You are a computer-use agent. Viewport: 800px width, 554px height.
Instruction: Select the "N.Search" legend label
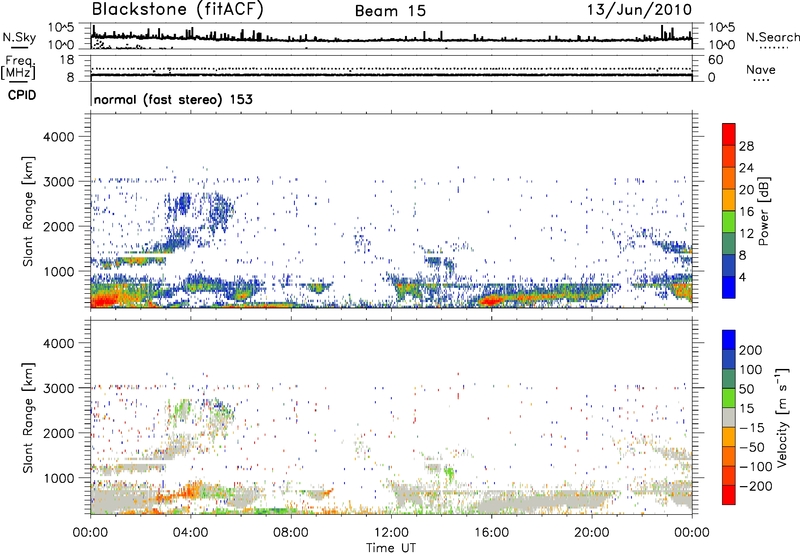(x=772, y=37)
